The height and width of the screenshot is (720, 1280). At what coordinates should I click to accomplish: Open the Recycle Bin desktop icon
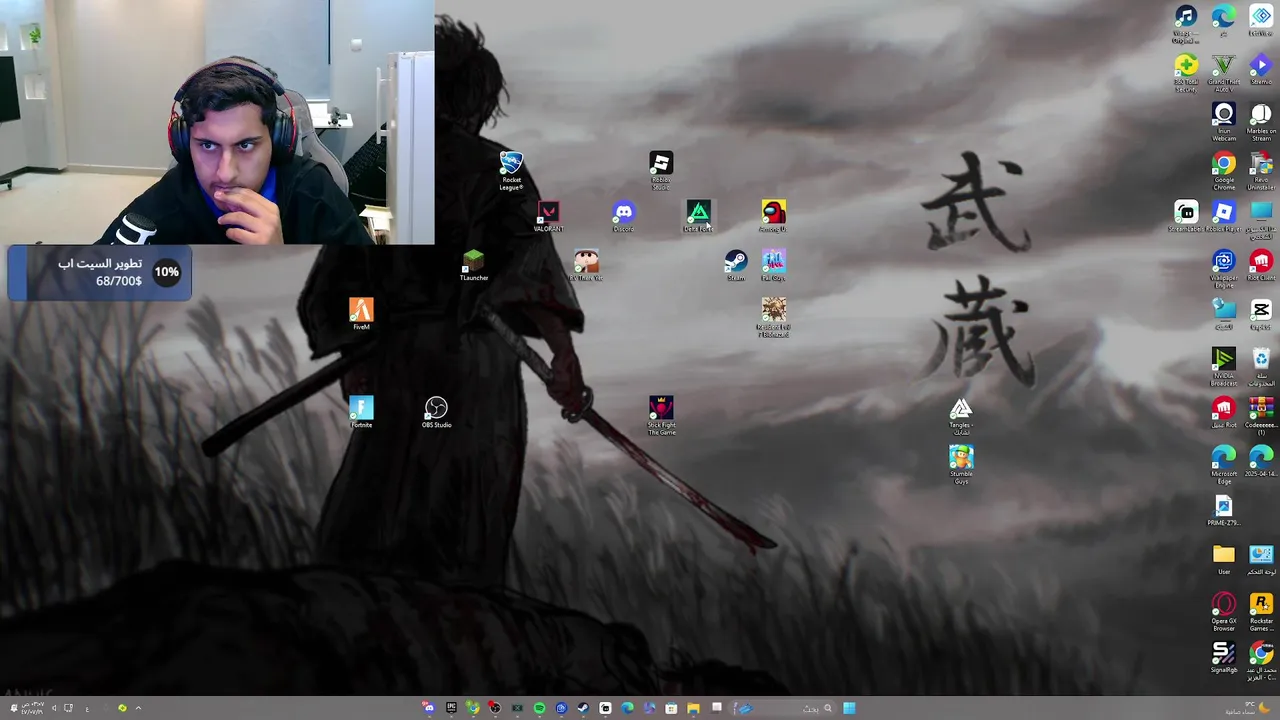coord(1261,367)
